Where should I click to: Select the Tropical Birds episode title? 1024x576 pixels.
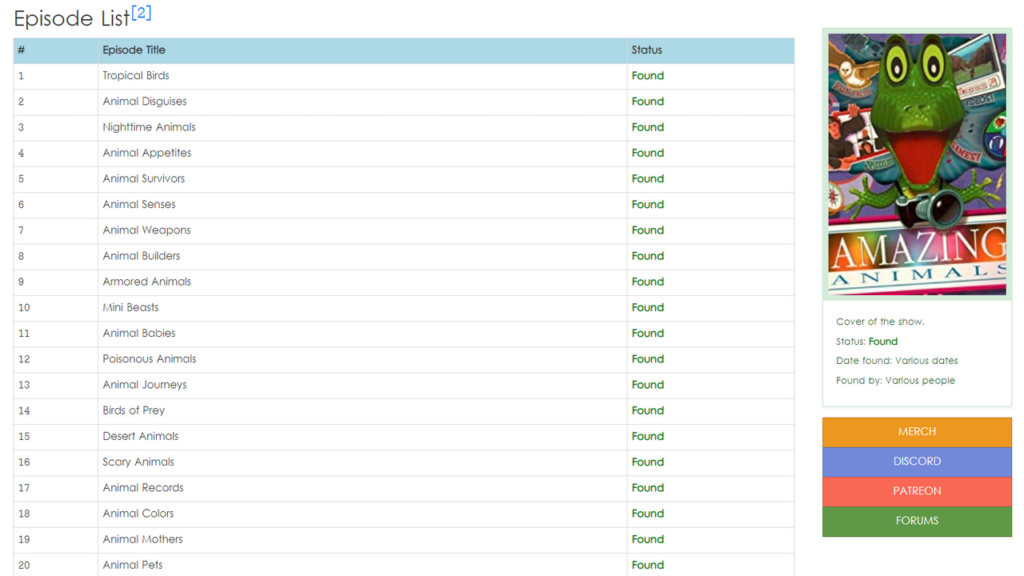coord(136,76)
